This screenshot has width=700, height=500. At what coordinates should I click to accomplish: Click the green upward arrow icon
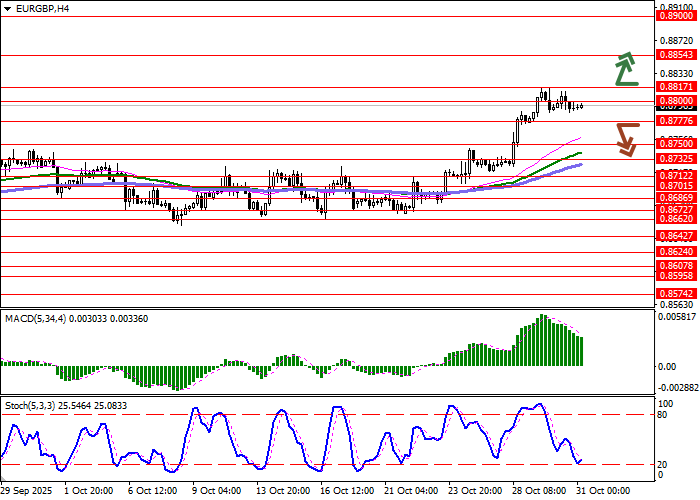626,68
